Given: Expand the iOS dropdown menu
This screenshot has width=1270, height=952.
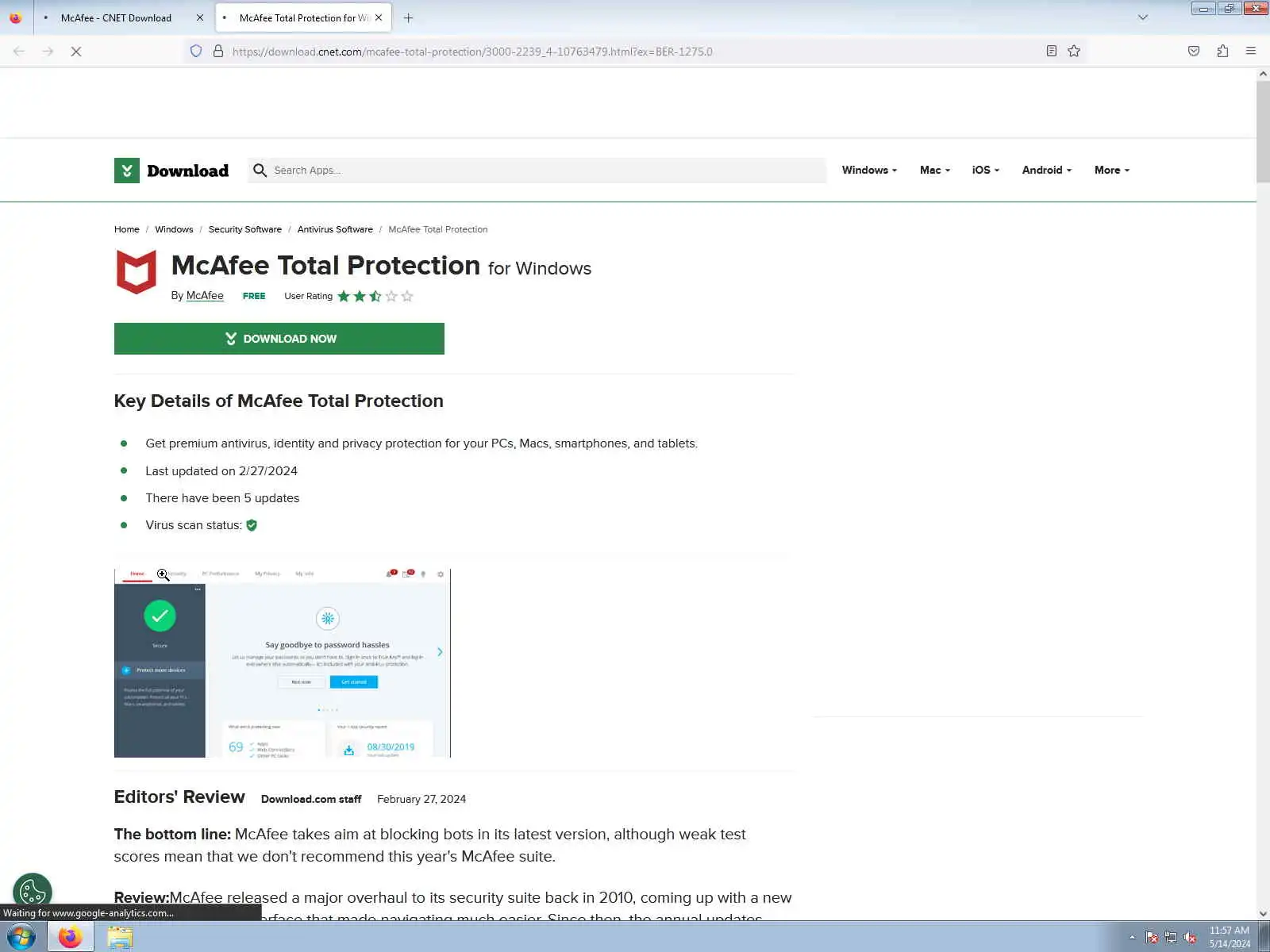Looking at the screenshot, I should click(x=986, y=171).
